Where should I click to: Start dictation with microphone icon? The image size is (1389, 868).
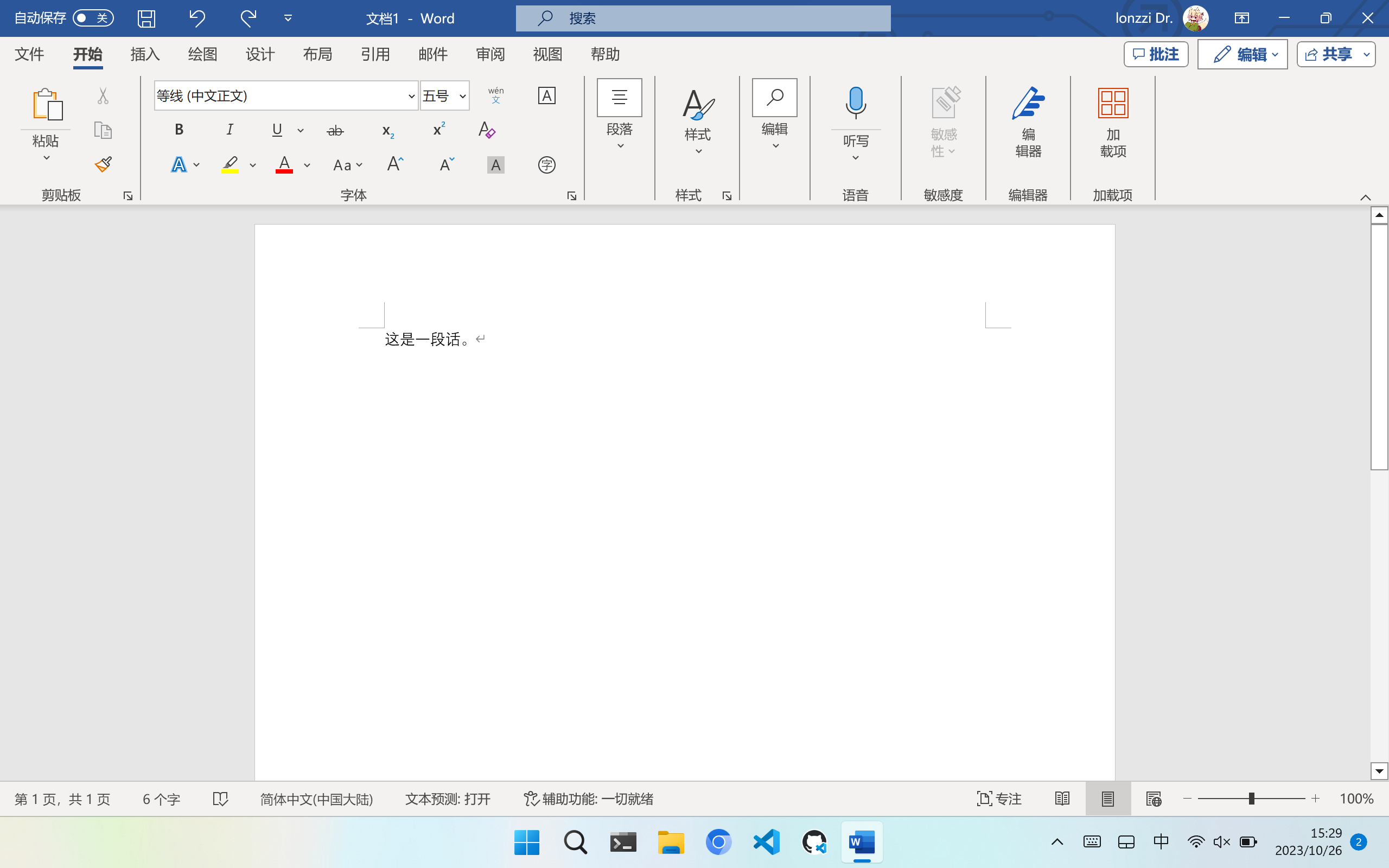pos(855,103)
